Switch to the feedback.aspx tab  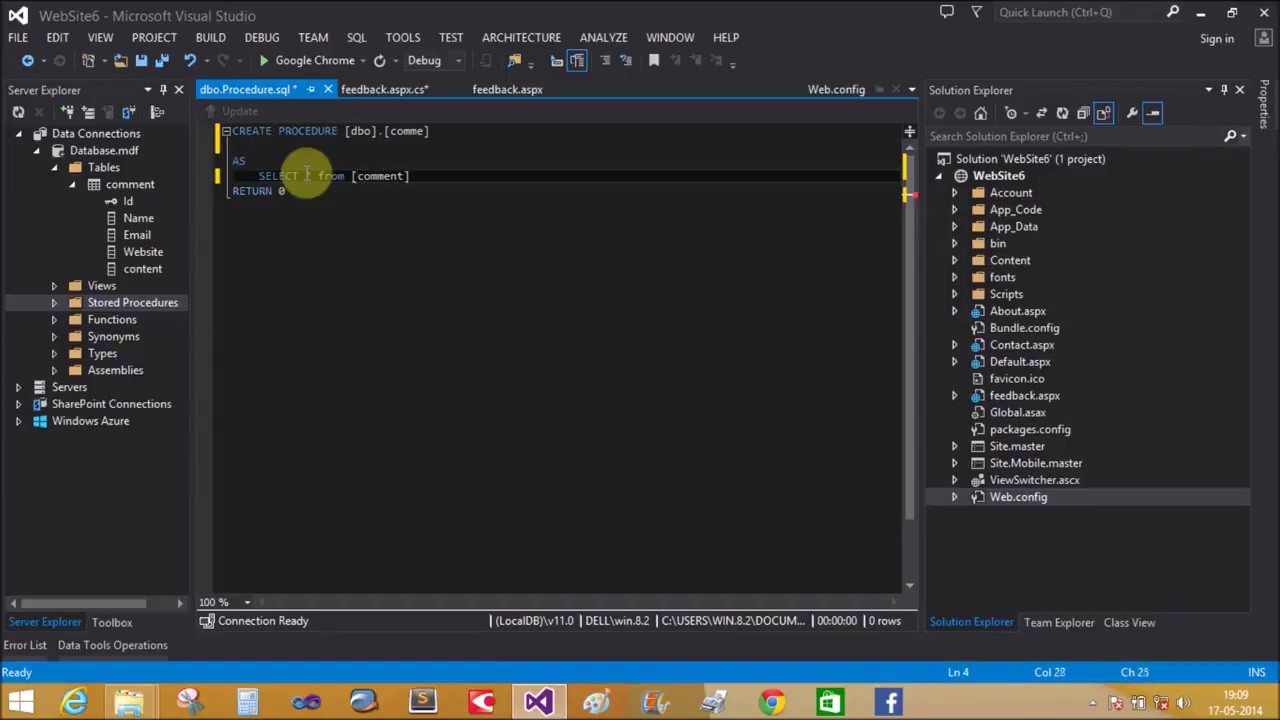(507, 90)
